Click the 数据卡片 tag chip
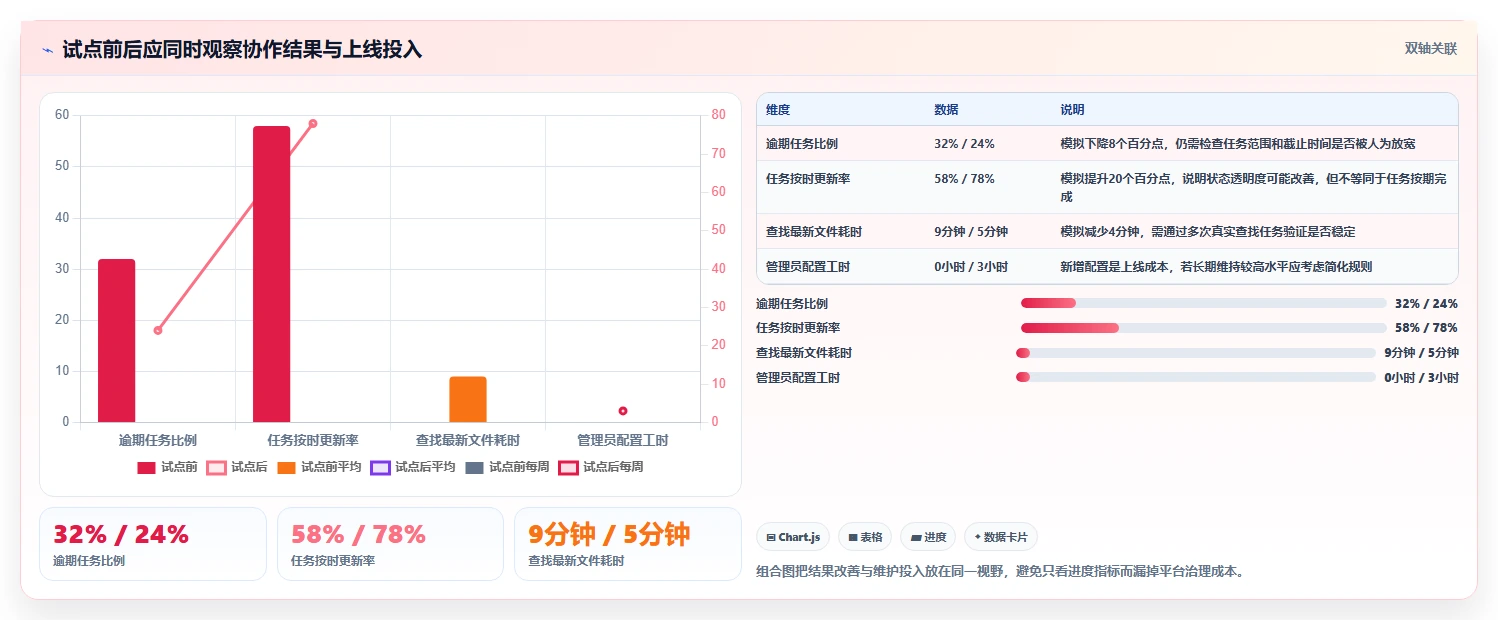 pyautogui.click(x=1001, y=537)
